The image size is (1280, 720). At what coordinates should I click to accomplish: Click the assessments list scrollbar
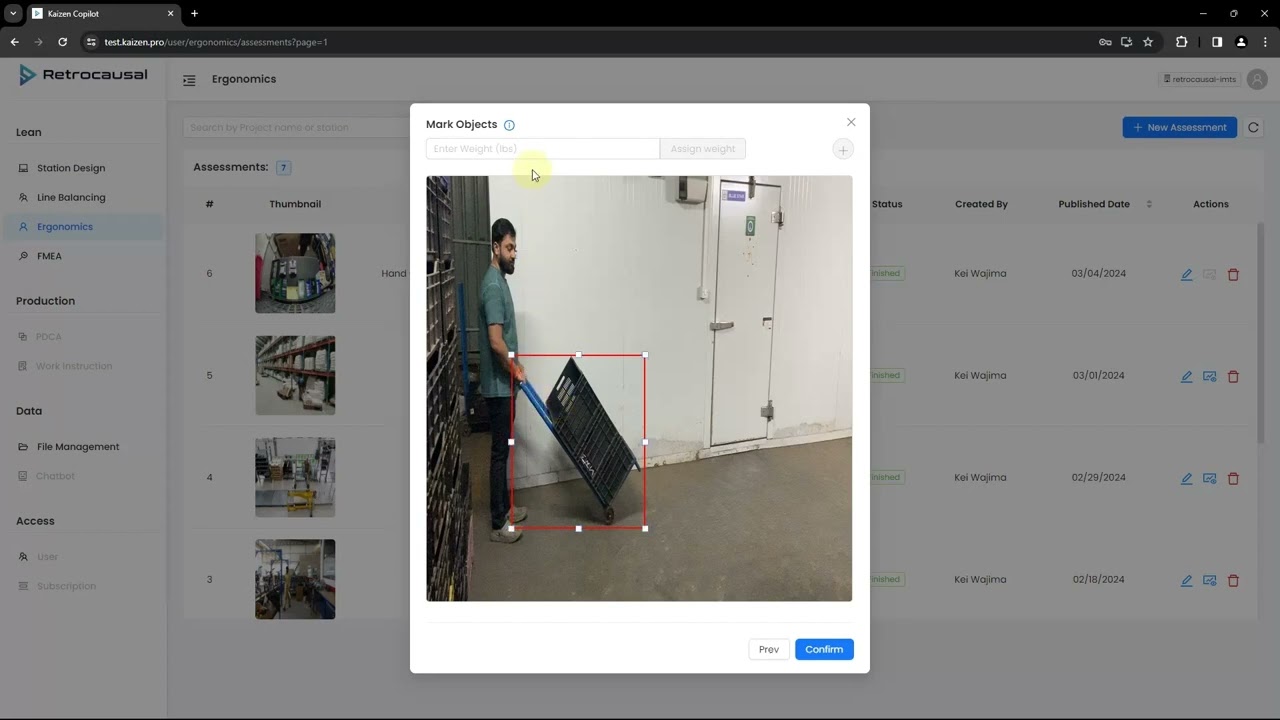[1261, 333]
